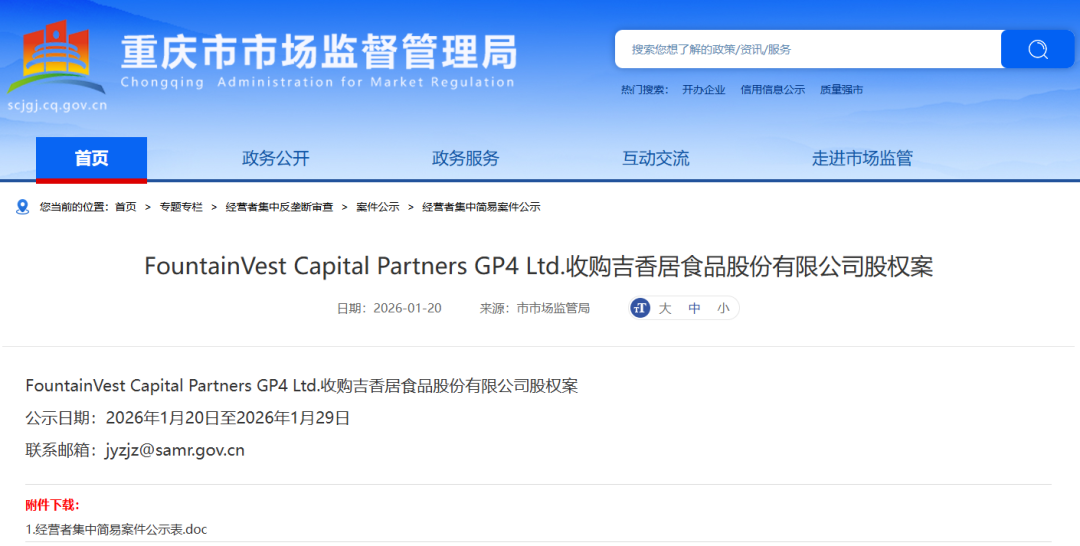Click hot search link 质量强市
Image resolution: width=1080 pixels, height=546 pixels.
[x=841, y=90]
